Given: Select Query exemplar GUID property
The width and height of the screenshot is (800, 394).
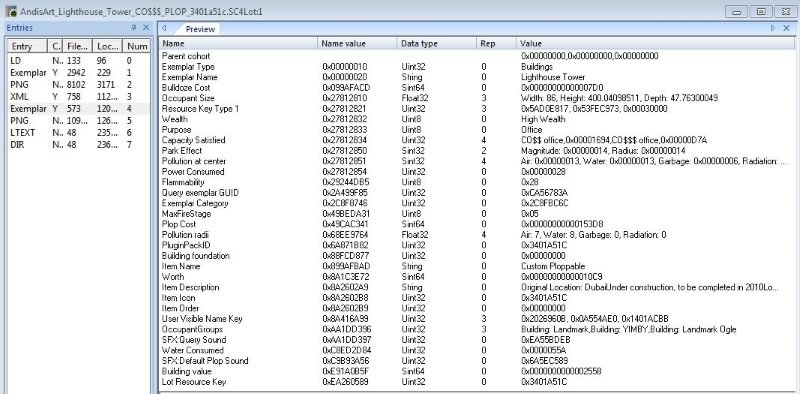Looking at the screenshot, I should (x=477, y=192).
